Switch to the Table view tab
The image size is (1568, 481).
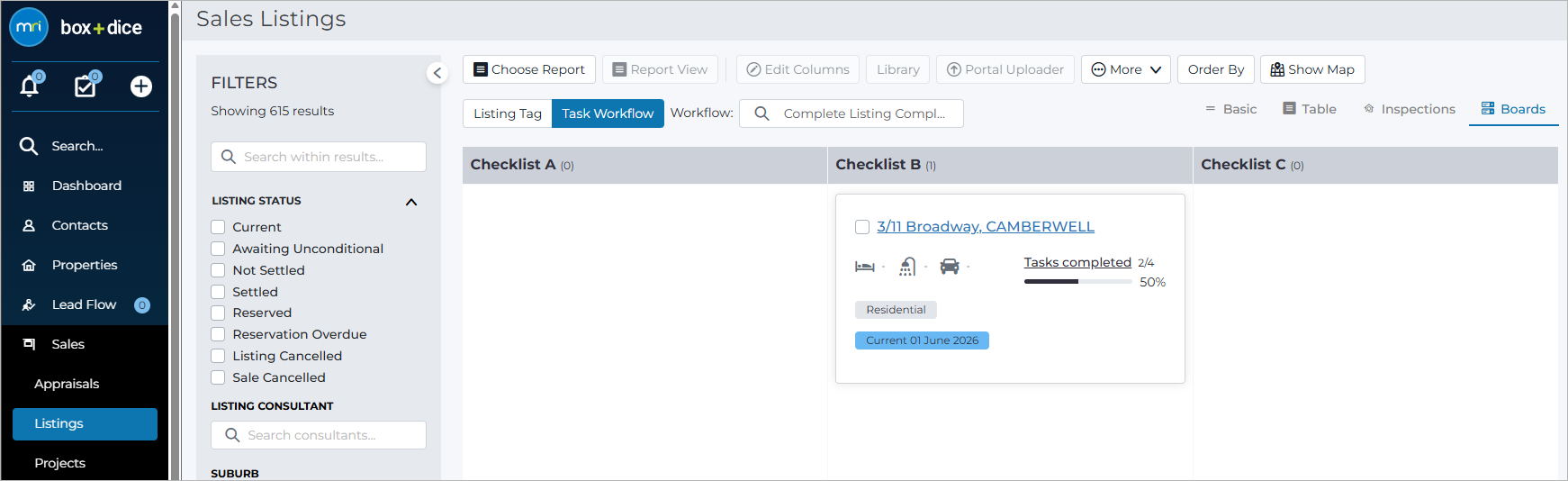pos(1310,109)
